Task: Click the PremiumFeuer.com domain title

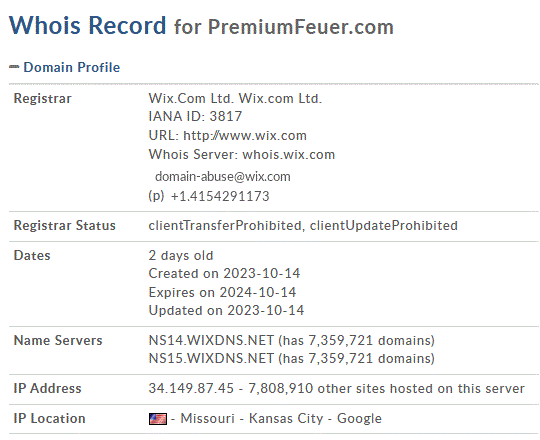Action: (301, 27)
